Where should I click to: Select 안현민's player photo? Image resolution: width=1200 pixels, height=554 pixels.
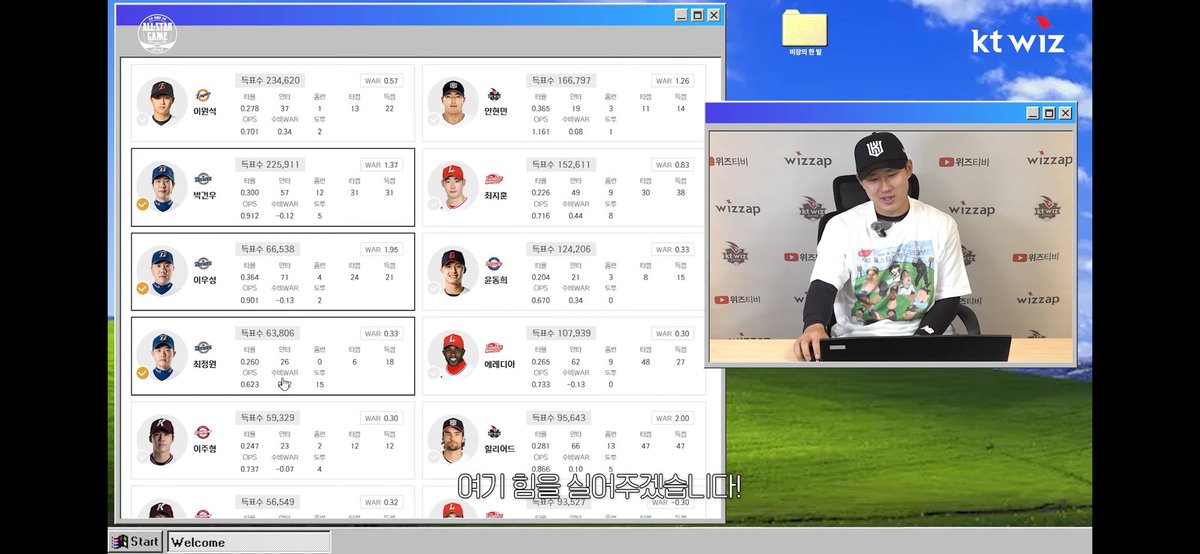[453, 101]
